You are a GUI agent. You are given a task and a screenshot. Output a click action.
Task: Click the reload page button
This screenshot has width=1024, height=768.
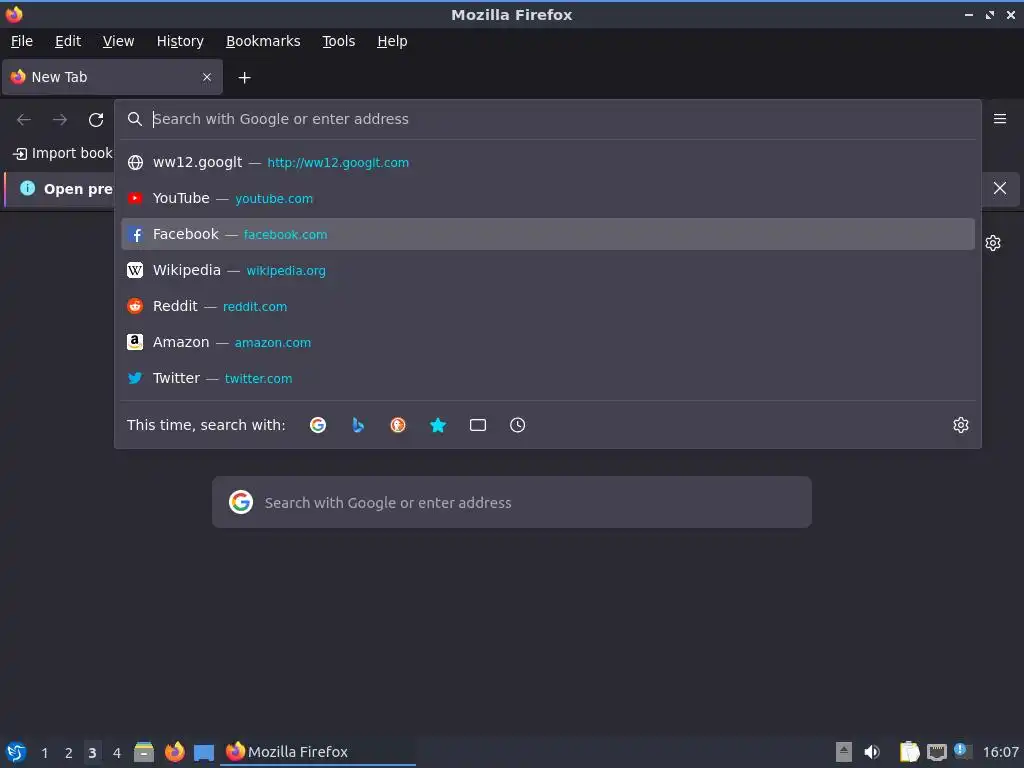96,120
